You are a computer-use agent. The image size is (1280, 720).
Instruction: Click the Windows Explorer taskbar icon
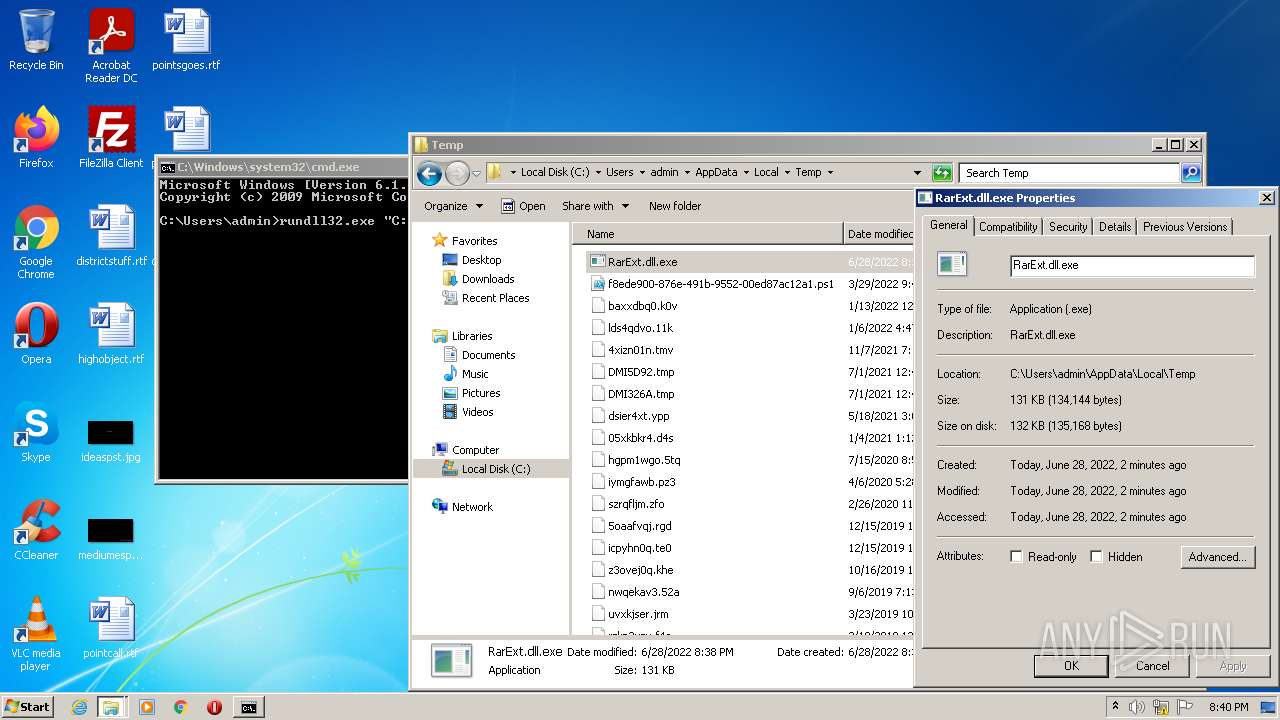(x=111, y=707)
